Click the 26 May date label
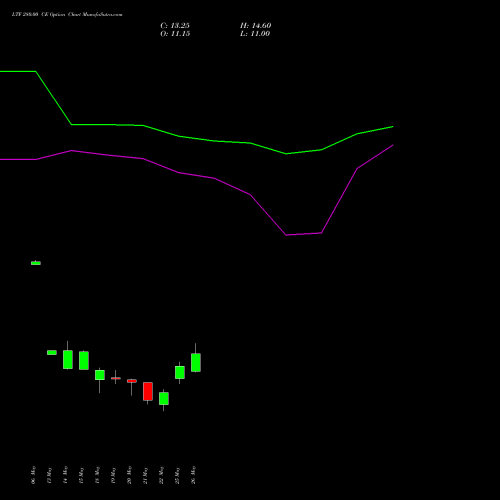Image resolution: width=500 pixels, height=500 pixels. [193, 475]
